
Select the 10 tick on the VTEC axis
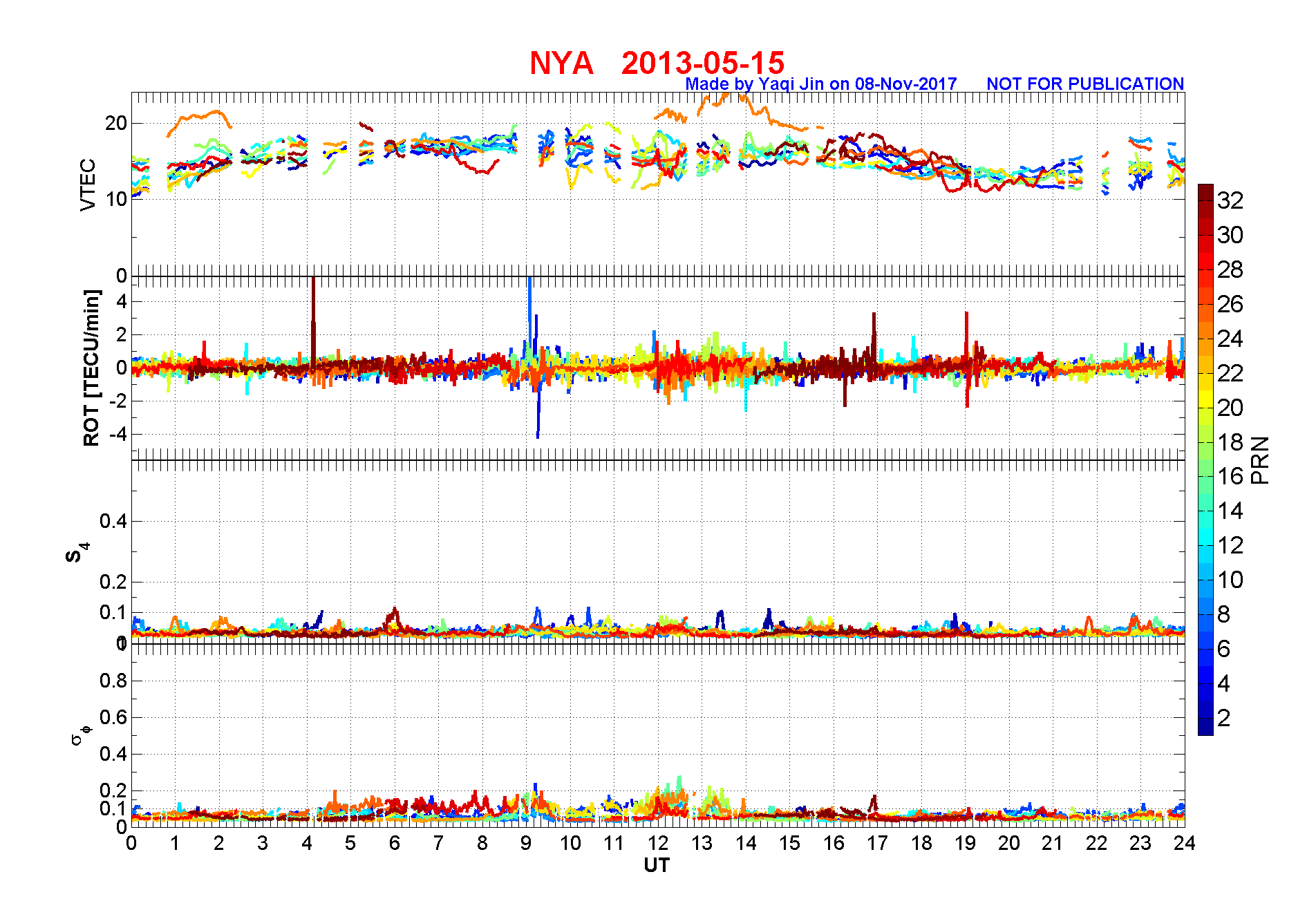tap(116, 199)
